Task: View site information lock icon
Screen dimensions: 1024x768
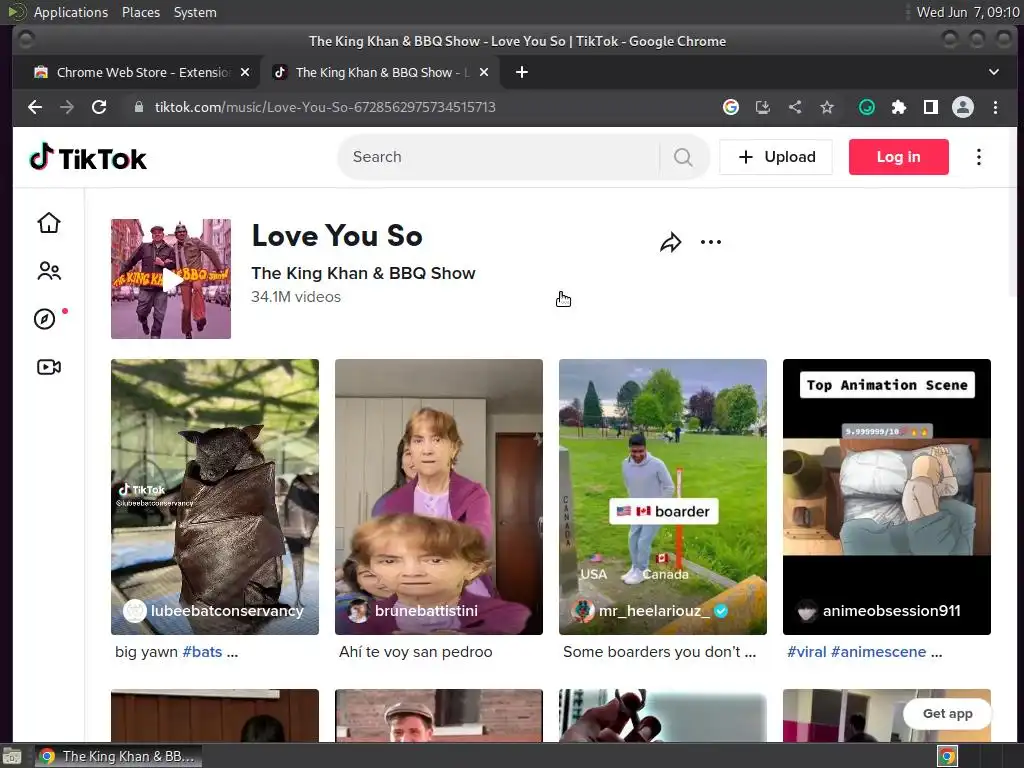Action: 138,107
